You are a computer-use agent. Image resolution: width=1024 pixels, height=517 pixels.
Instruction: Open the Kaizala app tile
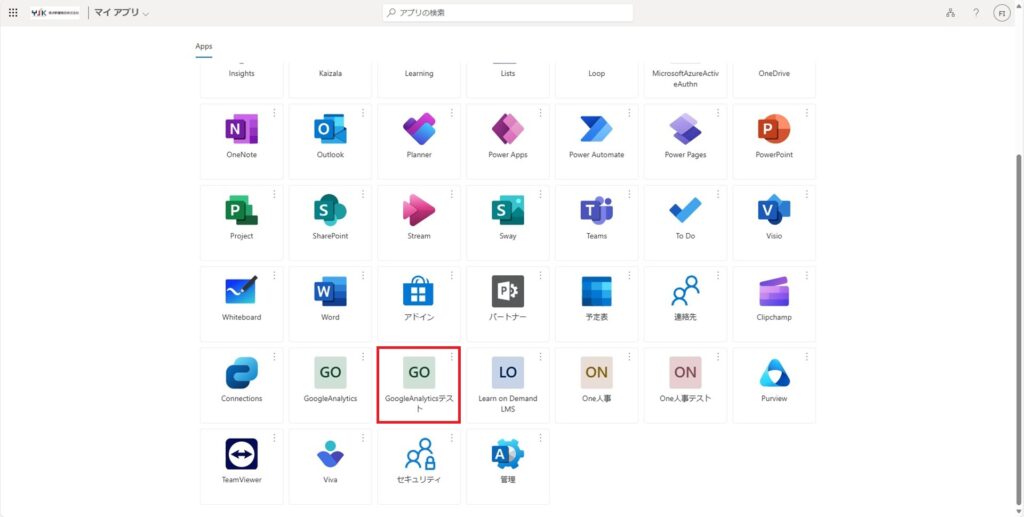(x=330, y=80)
